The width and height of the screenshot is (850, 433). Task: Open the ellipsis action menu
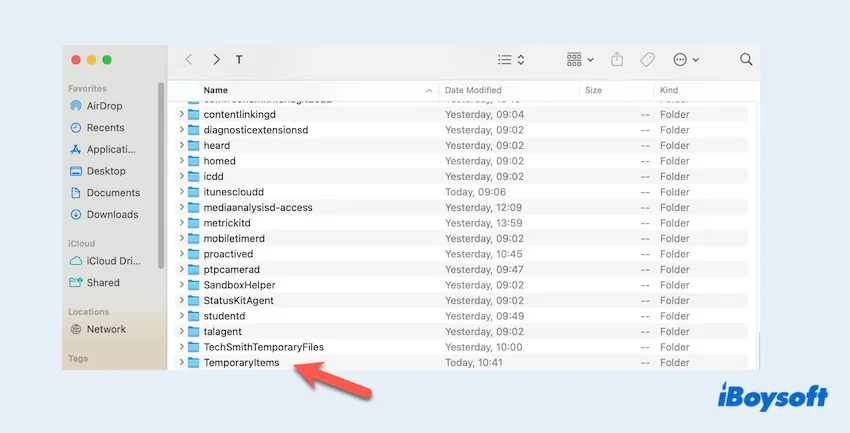(686, 60)
